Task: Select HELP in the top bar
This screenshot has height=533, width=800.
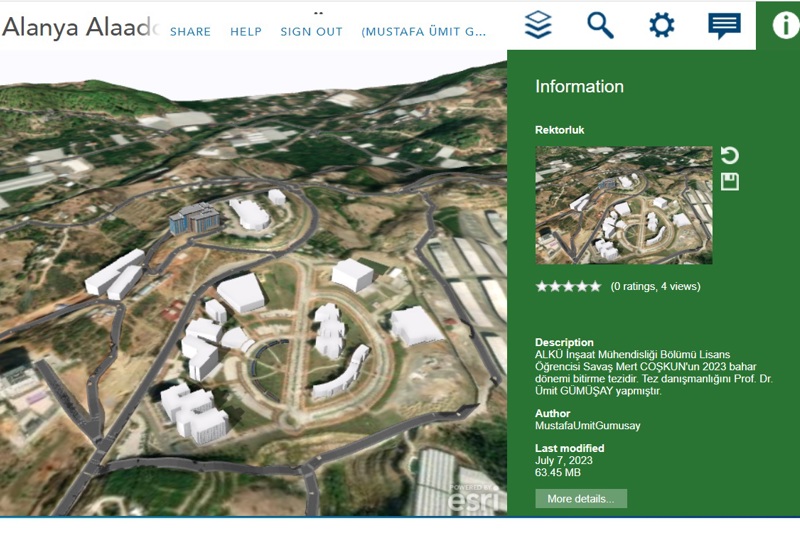Action: point(246,32)
